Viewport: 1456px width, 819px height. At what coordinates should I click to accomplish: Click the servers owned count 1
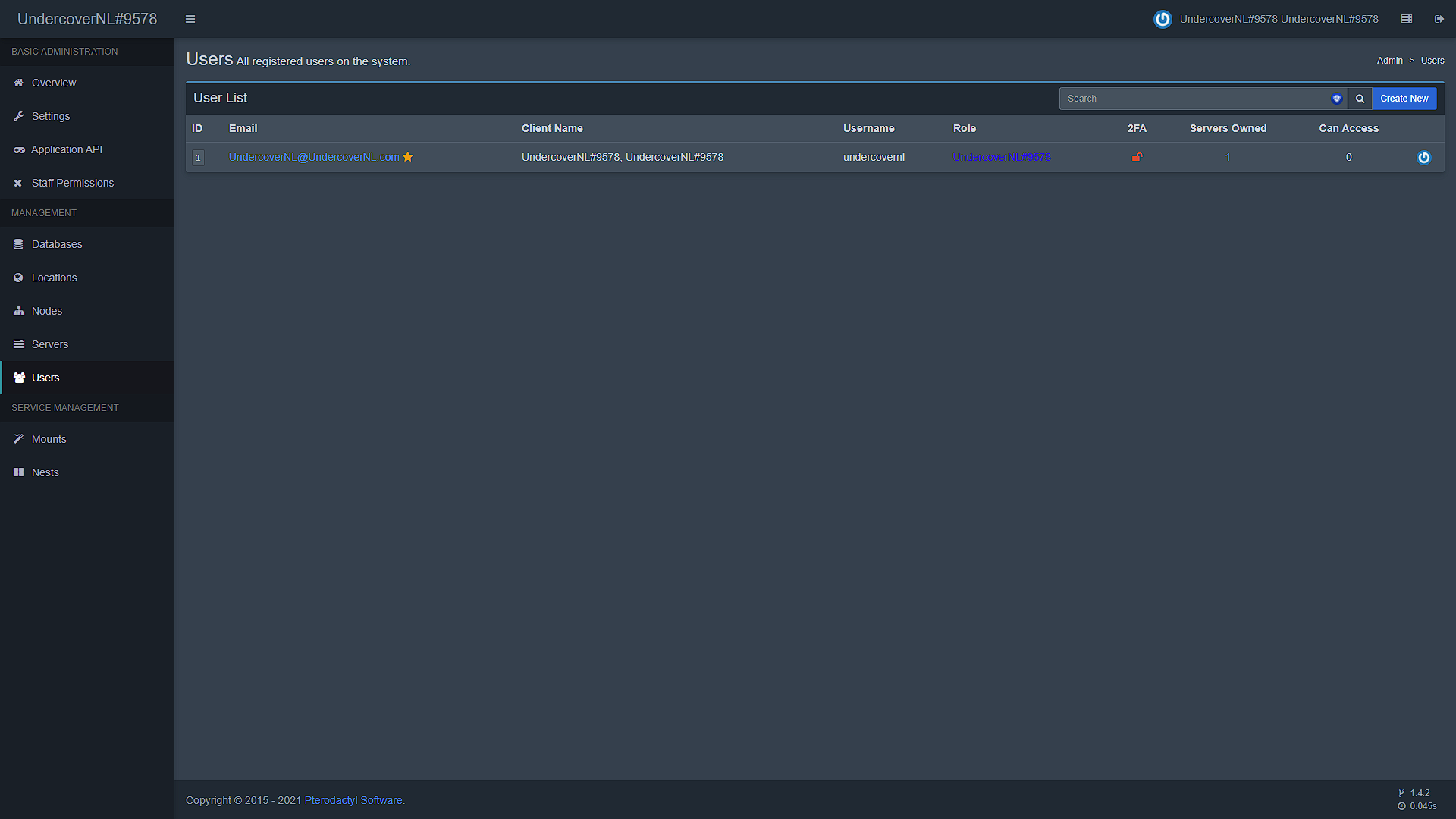tap(1228, 157)
